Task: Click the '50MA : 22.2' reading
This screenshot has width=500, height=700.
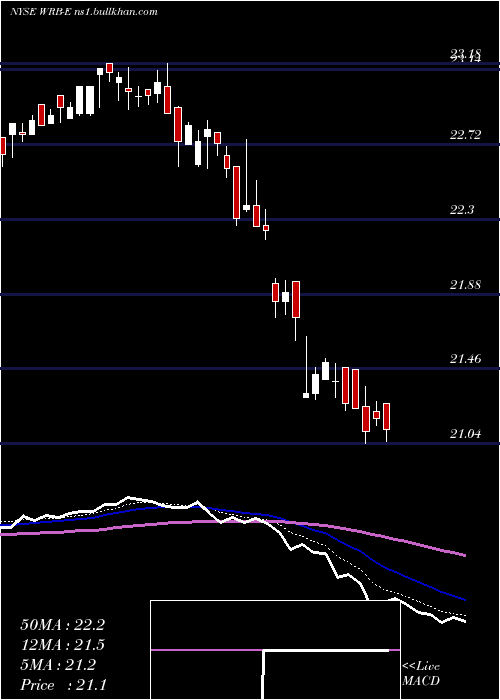Action: pos(62,625)
